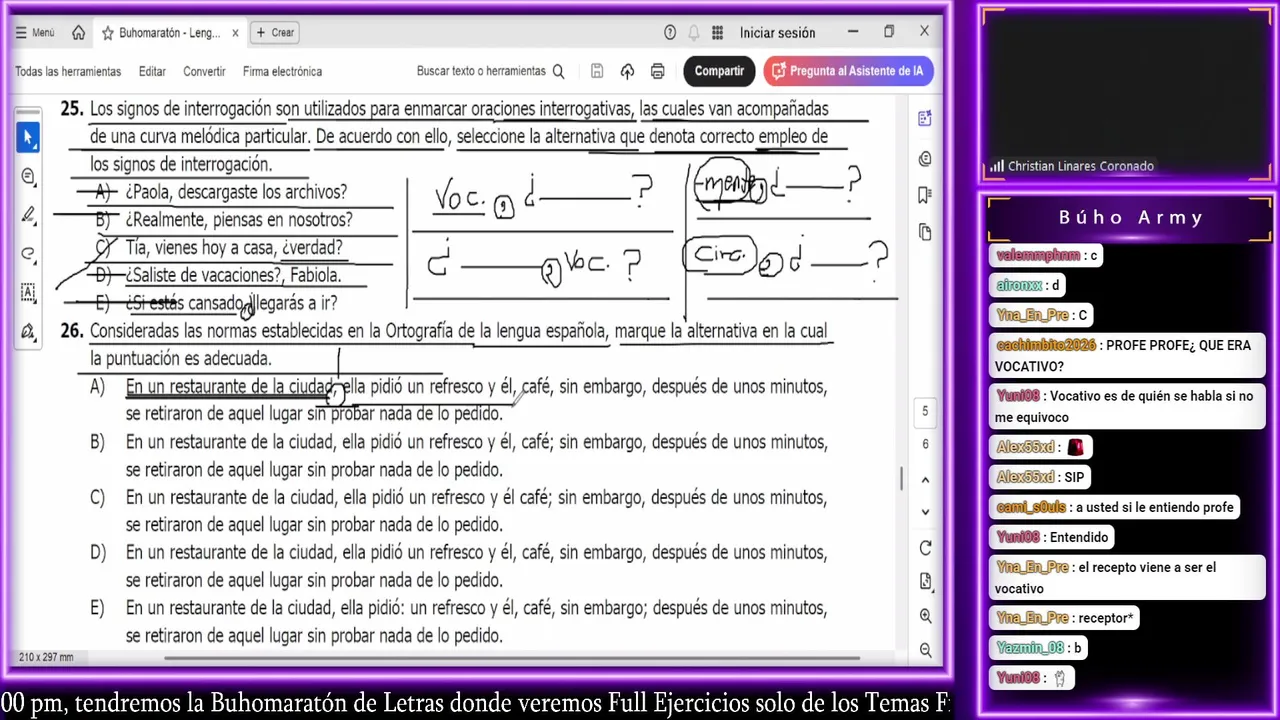Open Todas las herramientas

(68, 71)
